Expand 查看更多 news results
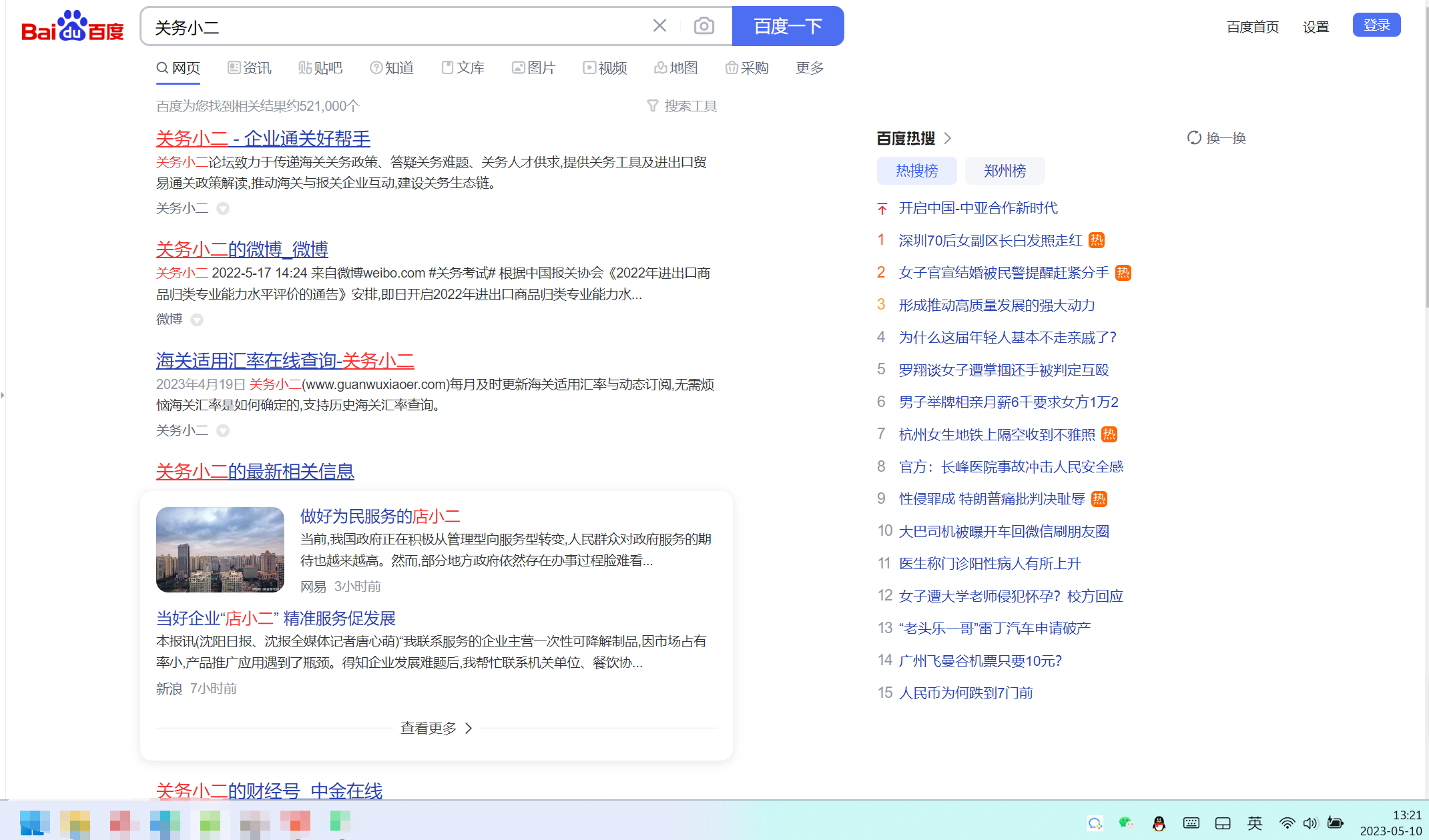The height and width of the screenshot is (840, 1429). point(437,727)
